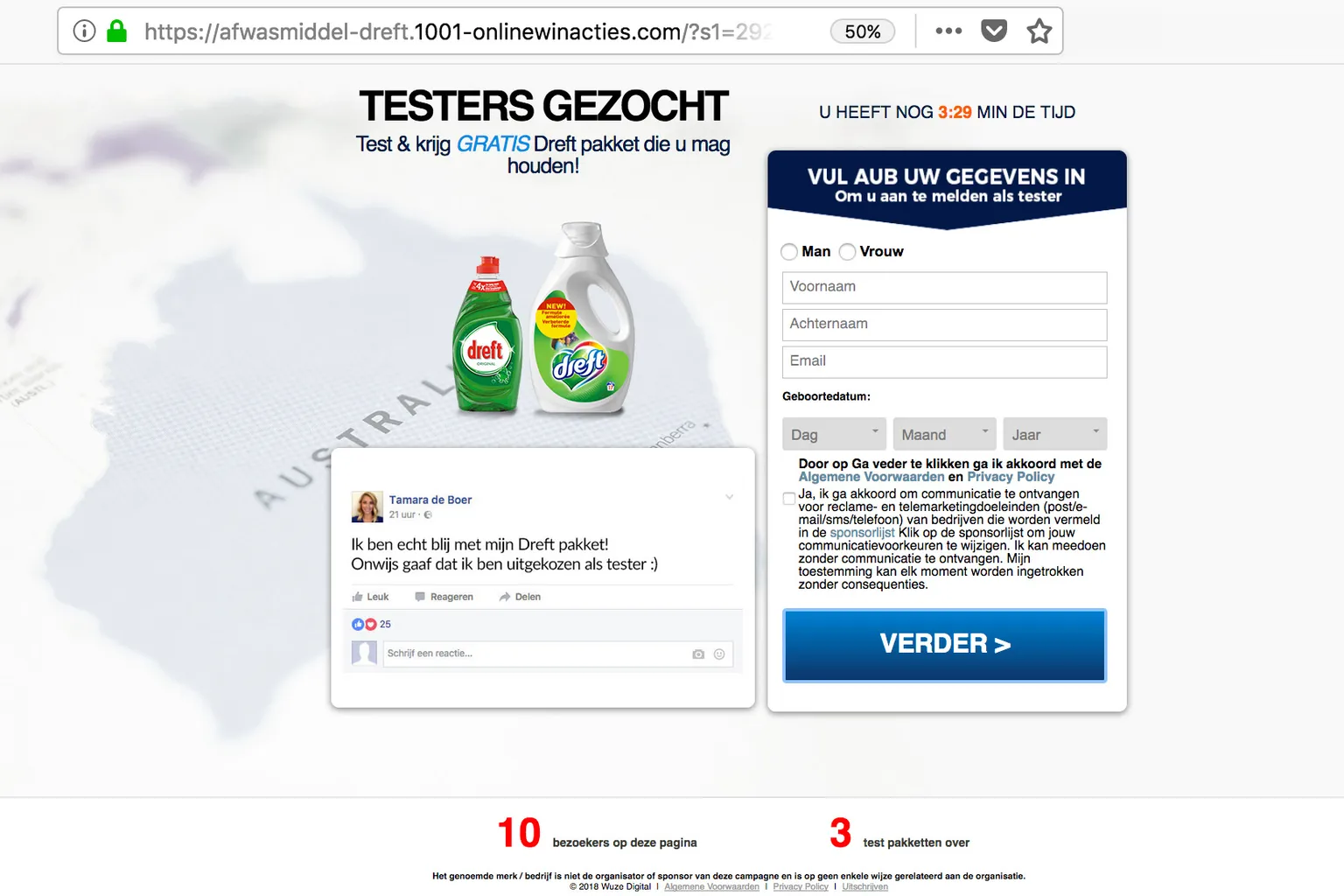
Task: Open the page actions three-dots menu
Action: point(948,31)
